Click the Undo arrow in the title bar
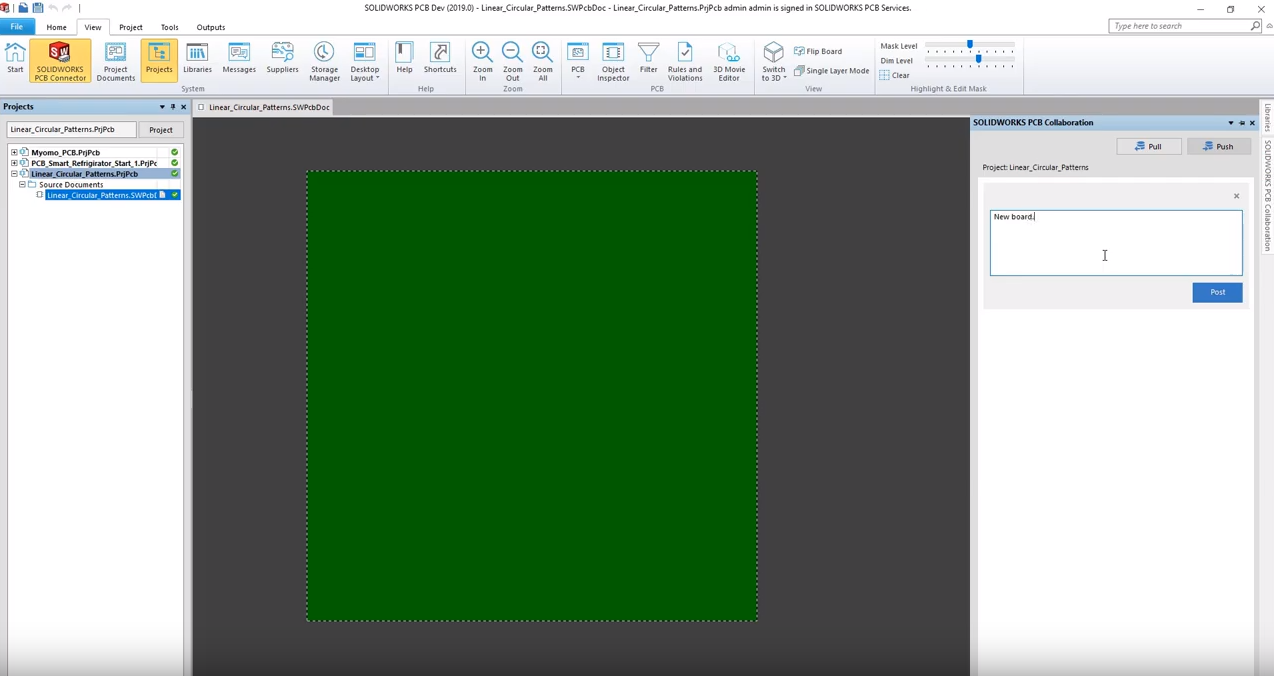 tap(53, 8)
